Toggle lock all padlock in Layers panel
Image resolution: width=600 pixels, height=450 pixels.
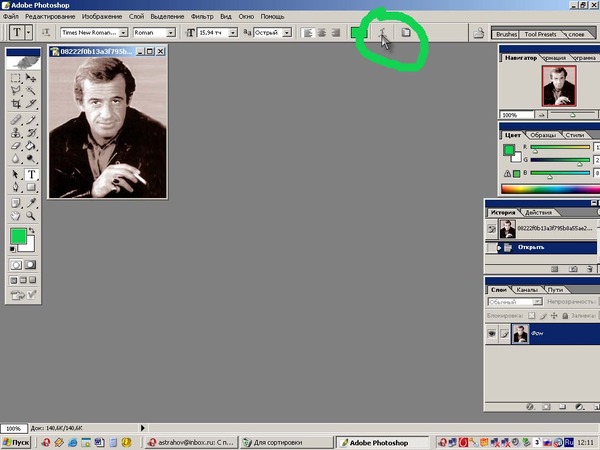565,316
